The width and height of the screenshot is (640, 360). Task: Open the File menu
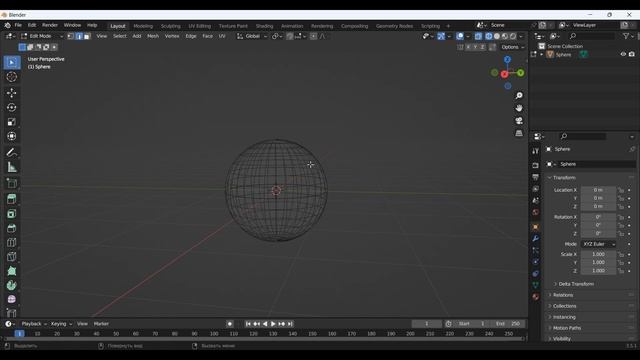[x=18, y=25]
